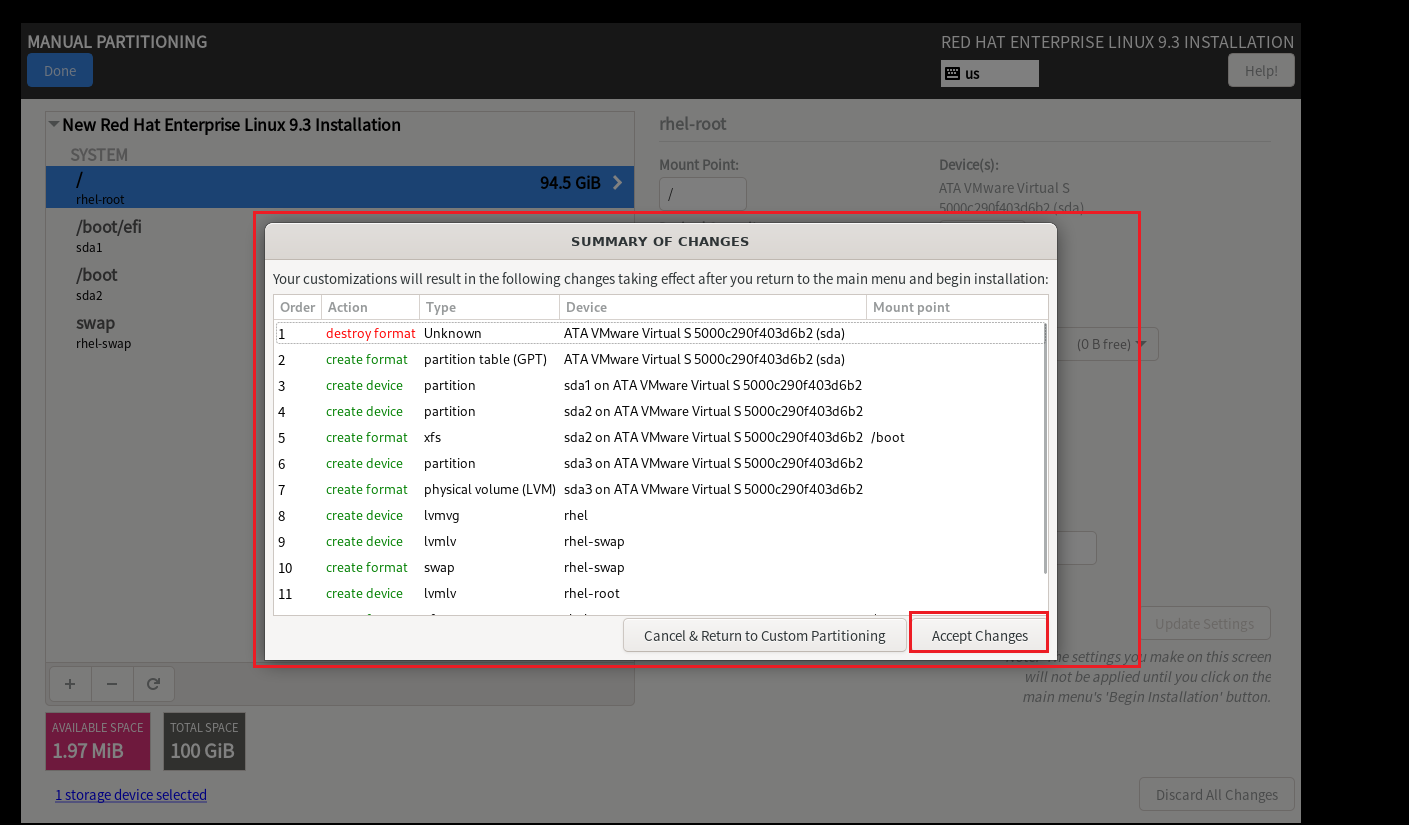Click the Update Settings button
This screenshot has height=825, width=1409.
pyautogui.click(x=1204, y=623)
